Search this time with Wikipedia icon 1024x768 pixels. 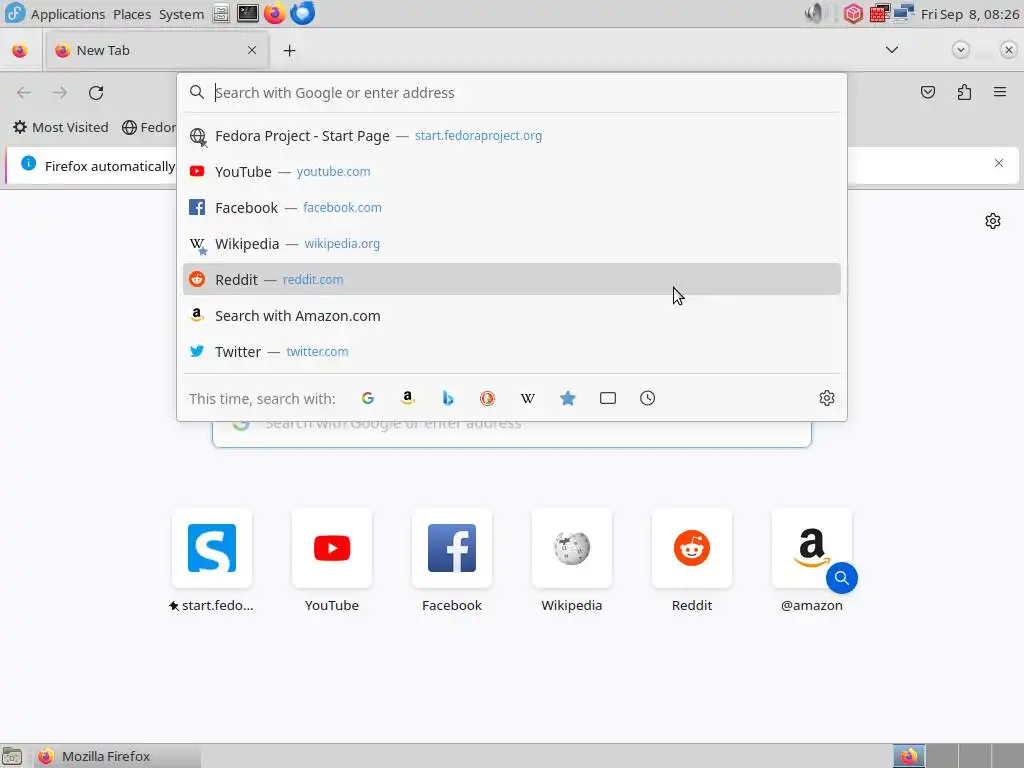click(x=528, y=398)
